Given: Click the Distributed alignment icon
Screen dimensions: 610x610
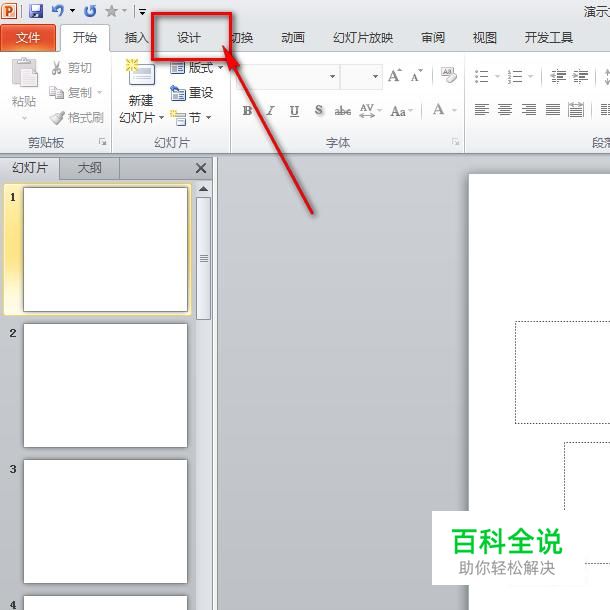Looking at the screenshot, I should tap(576, 110).
